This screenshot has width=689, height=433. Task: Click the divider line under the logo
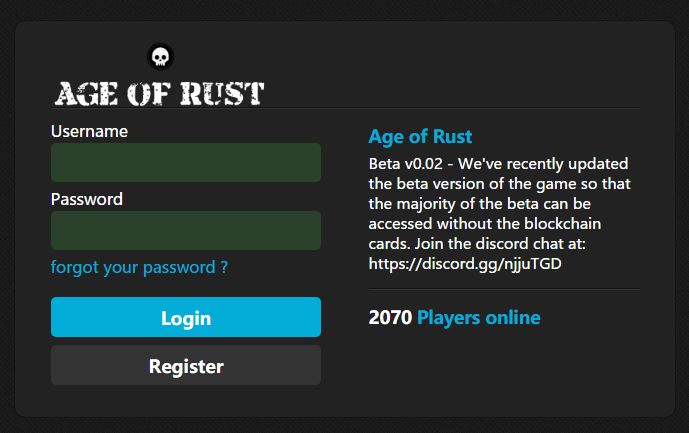[x=450, y=108]
